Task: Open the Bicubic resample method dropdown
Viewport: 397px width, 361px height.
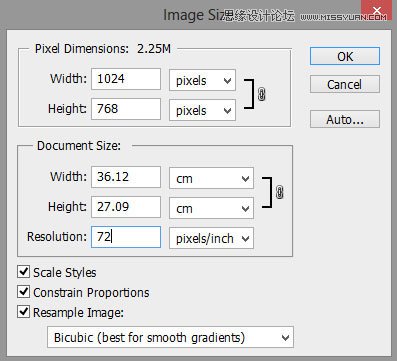Action: [x=170, y=337]
